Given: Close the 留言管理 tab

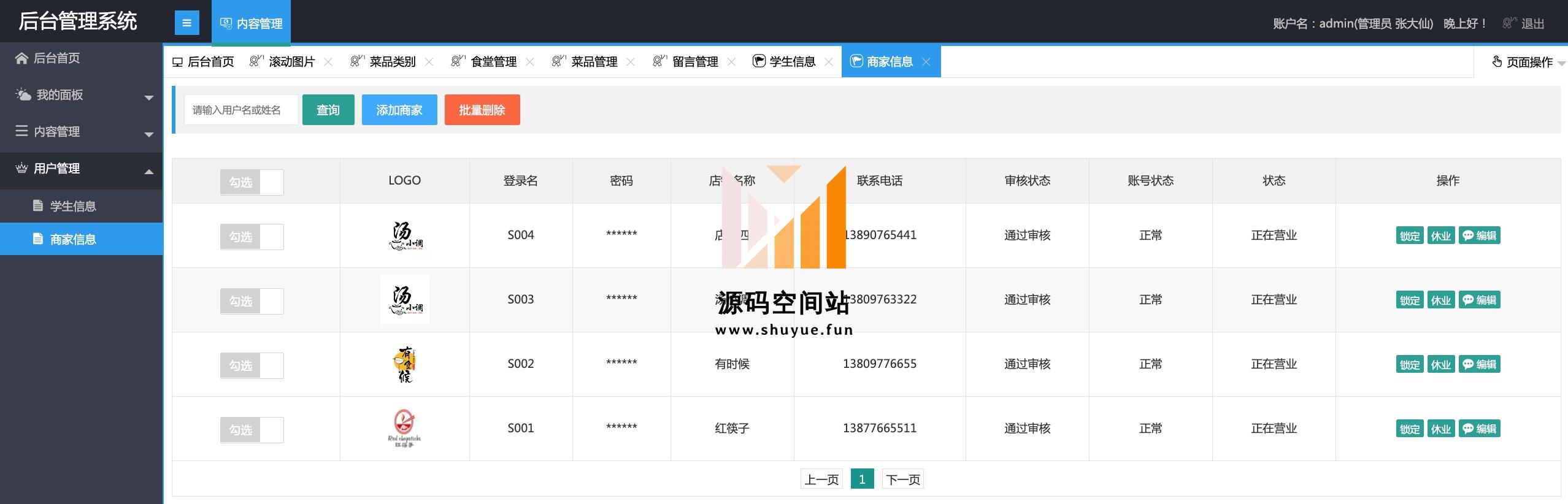Looking at the screenshot, I should point(731,62).
